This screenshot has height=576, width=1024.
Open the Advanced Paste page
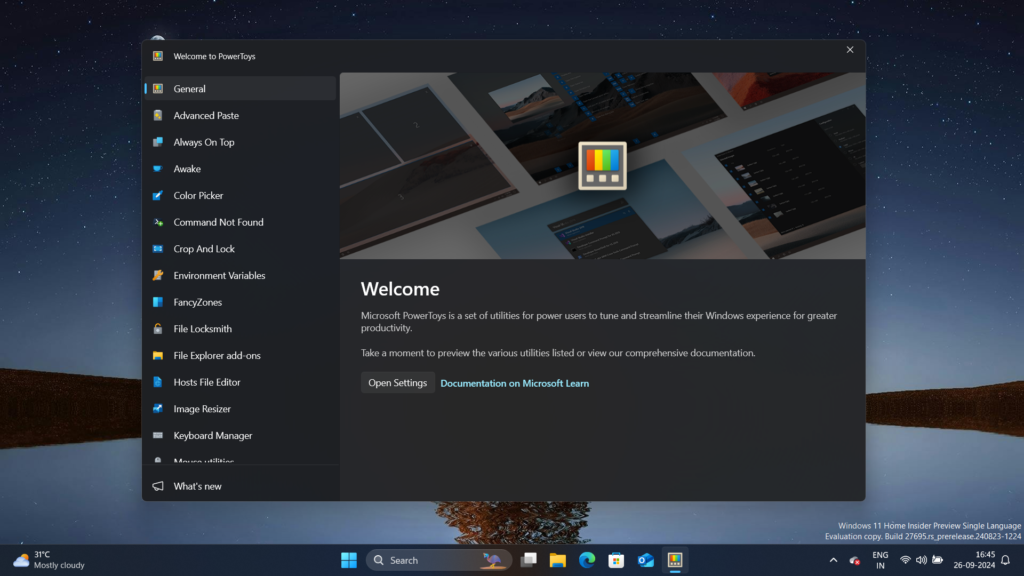240,115
